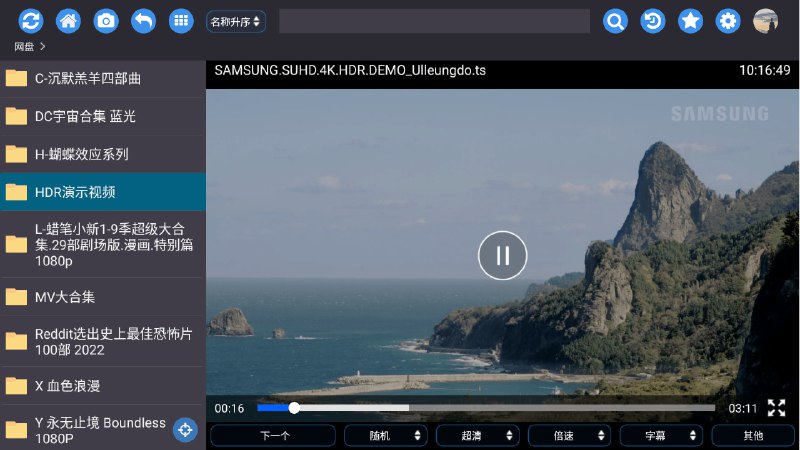Image resolution: width=800 pixels, height=450 pixels.
Task: Open the 名称升序 sort dropdown
Action: pos(236,21)
